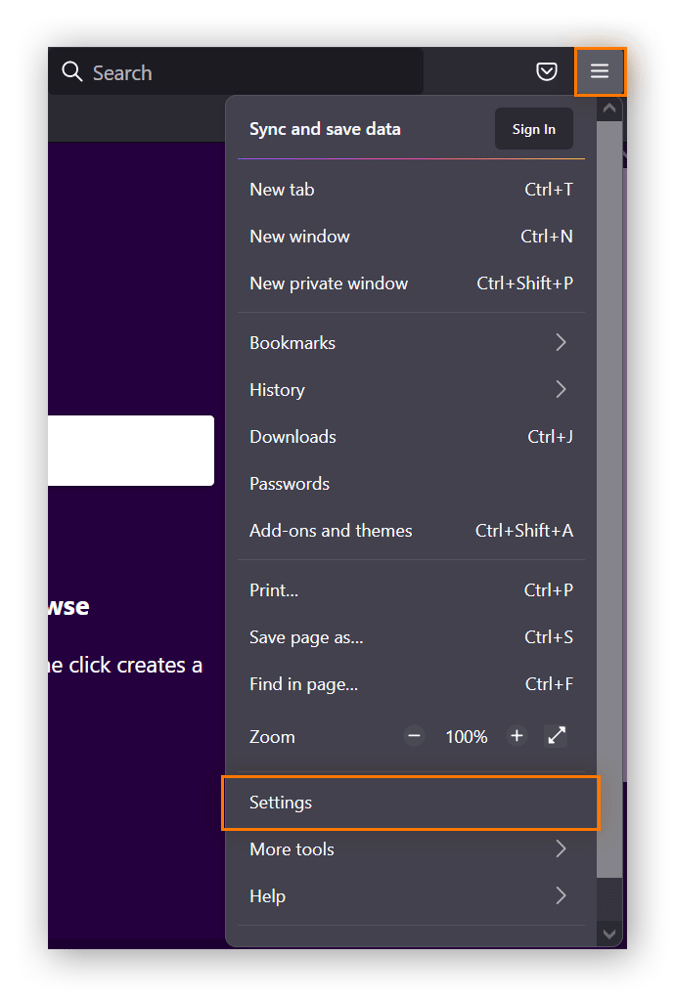This screenshot has height=1000, width=675.
Task: Open the Passwords manager
Action: pos(289,483)
